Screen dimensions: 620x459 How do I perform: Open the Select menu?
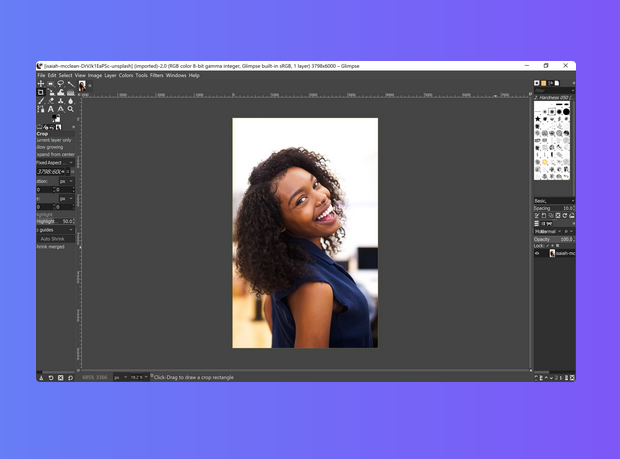[x=66, y=75]
